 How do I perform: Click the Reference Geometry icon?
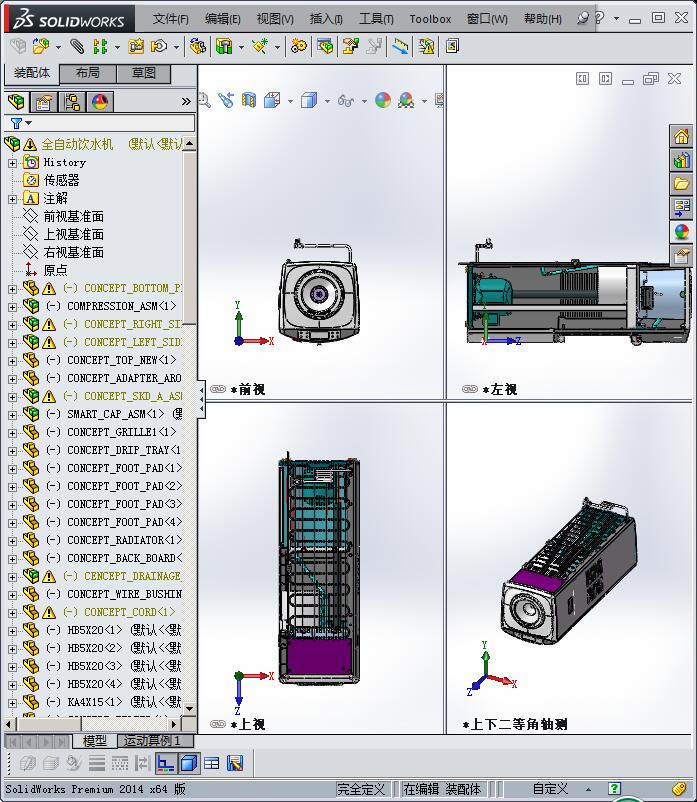[260, 47]
